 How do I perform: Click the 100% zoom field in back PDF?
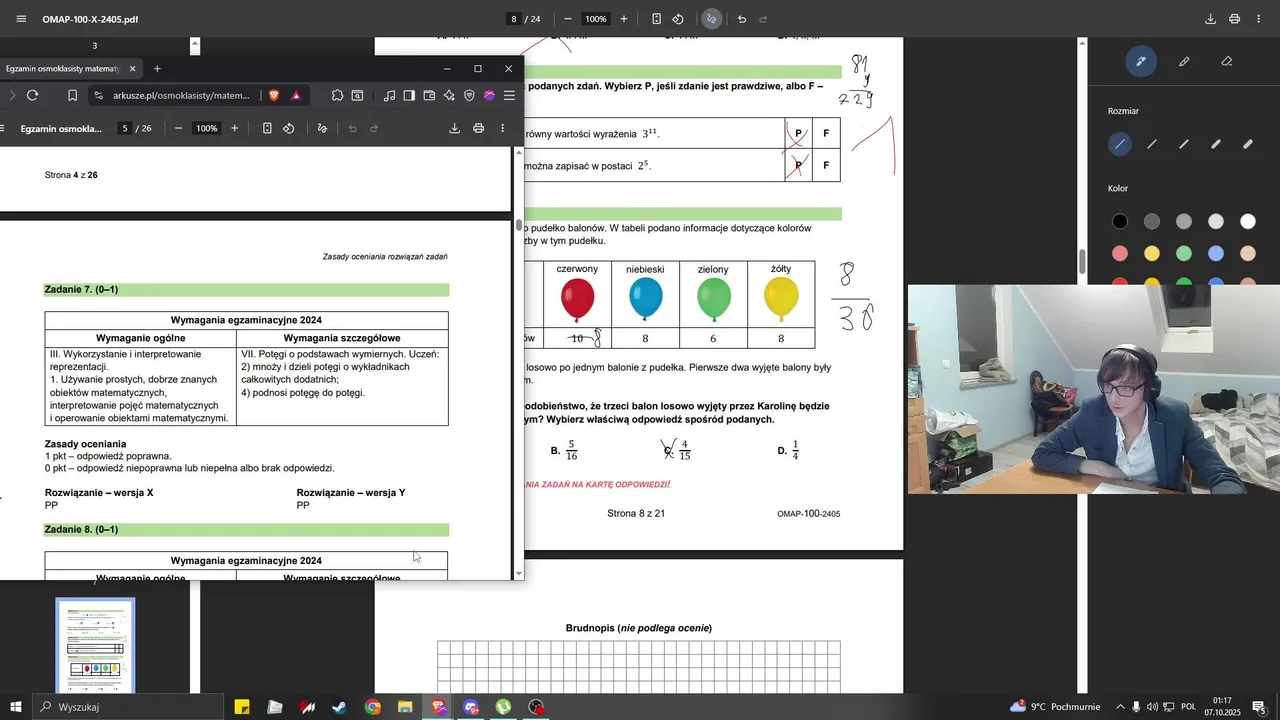(x=596, y=19)
